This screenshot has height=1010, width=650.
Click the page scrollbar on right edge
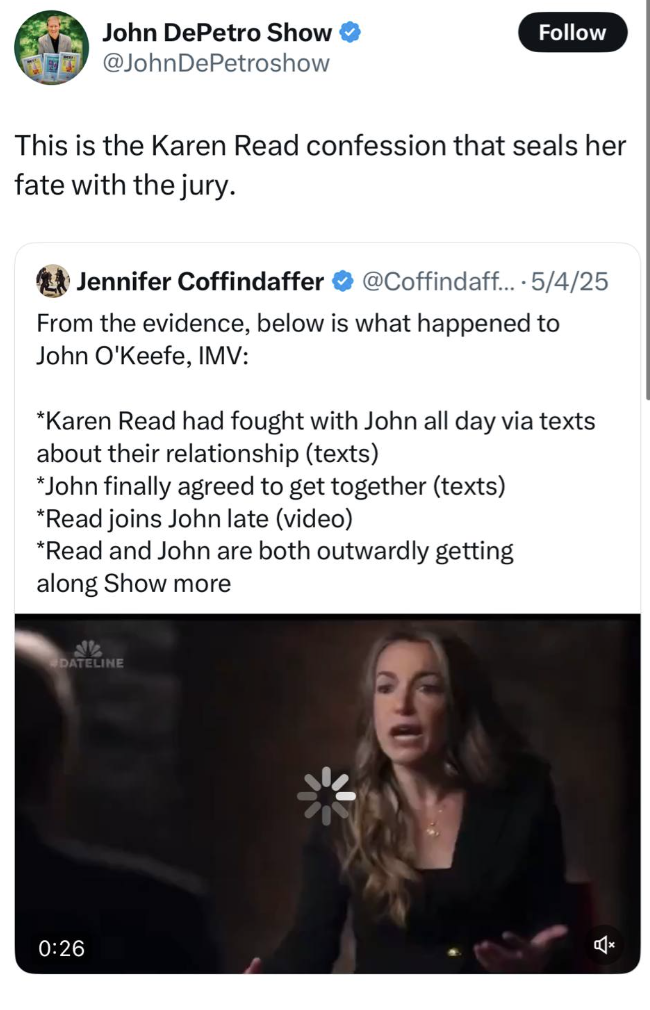pos(645,200)
